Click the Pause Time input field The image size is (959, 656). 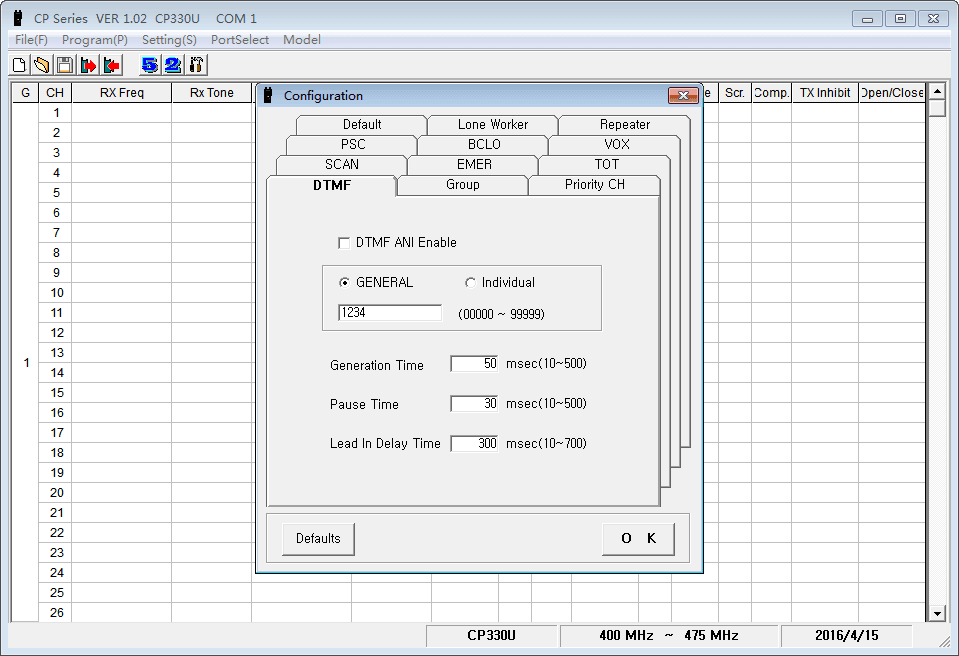pos(474,404)
